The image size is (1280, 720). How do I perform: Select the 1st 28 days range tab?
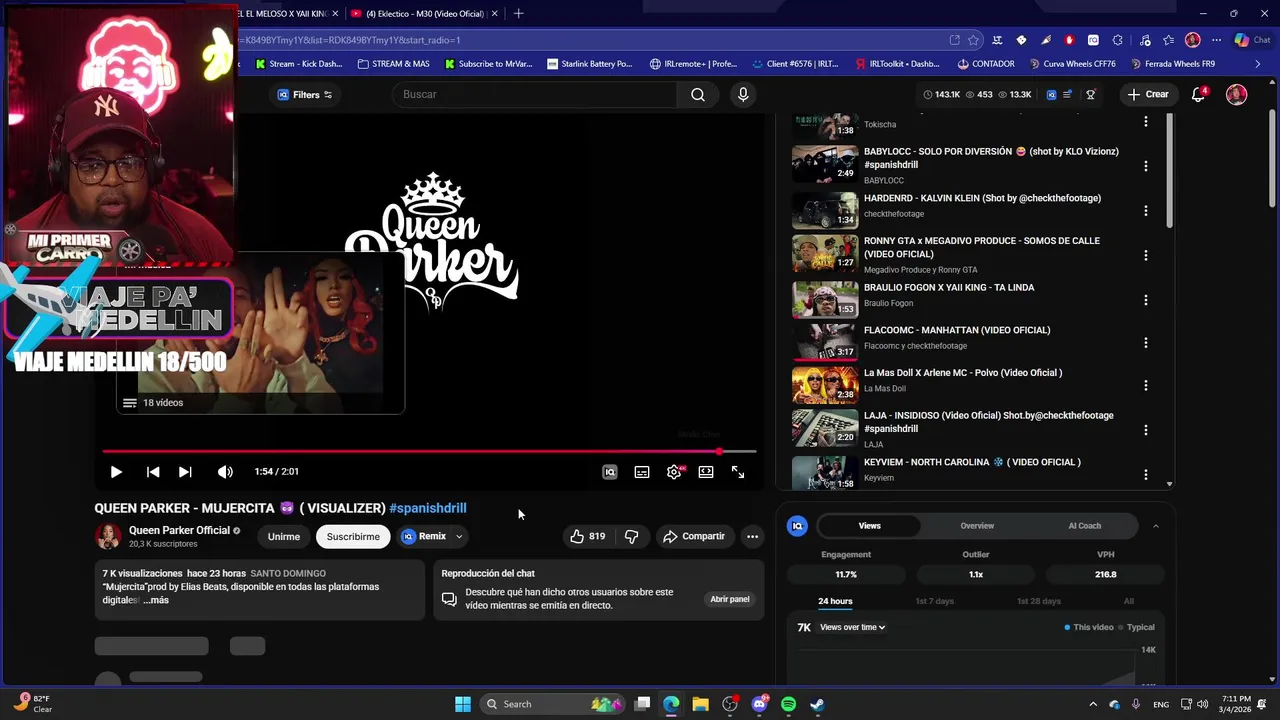pyautogui.click(x=1039, y=601)
